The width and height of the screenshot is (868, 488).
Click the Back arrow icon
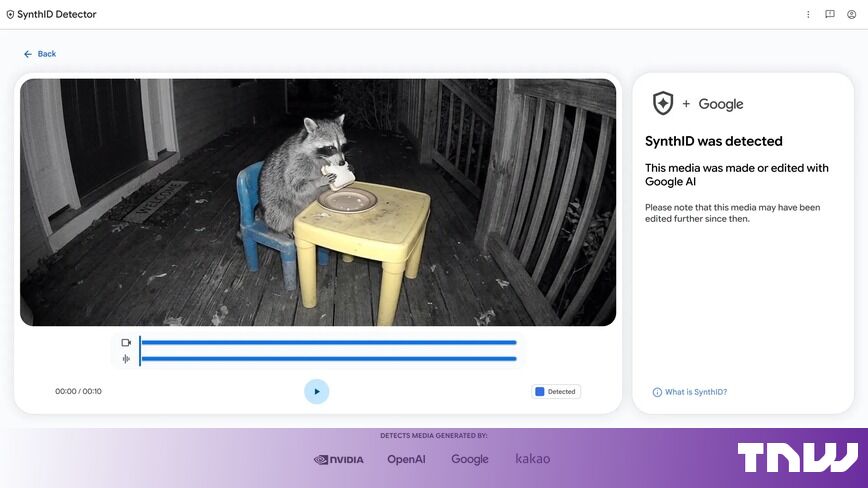click(x=28, y=54)
